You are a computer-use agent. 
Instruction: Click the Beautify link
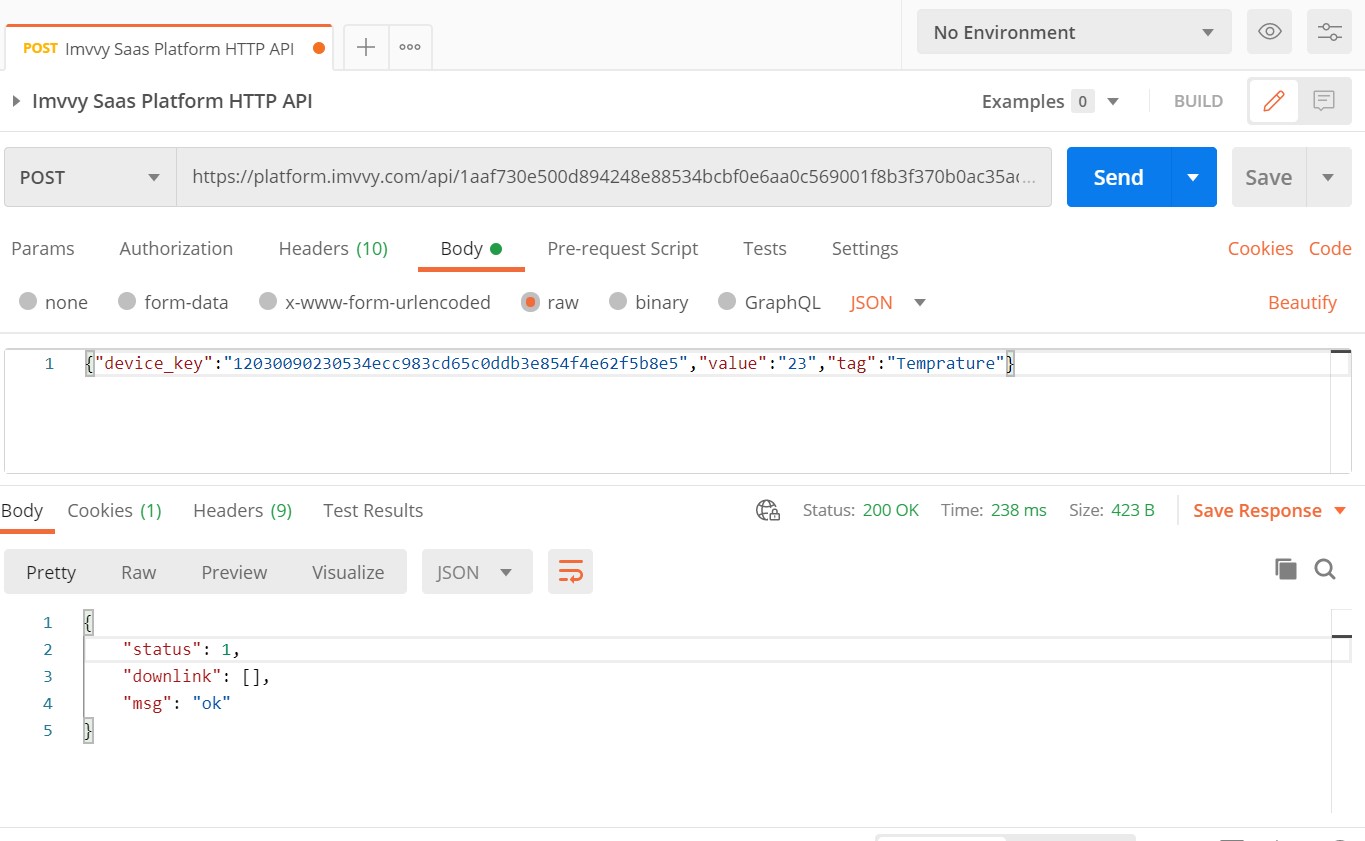point(1302,302)
